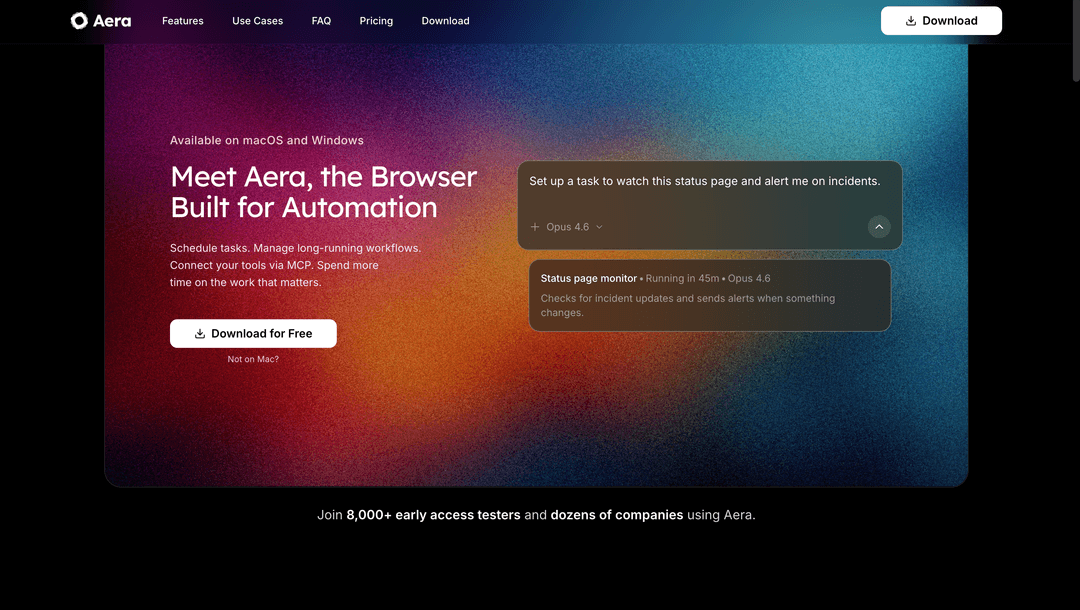Open the FAQ page from the navbar
This screenshot has width=1080, height=610.
(321, 20)
